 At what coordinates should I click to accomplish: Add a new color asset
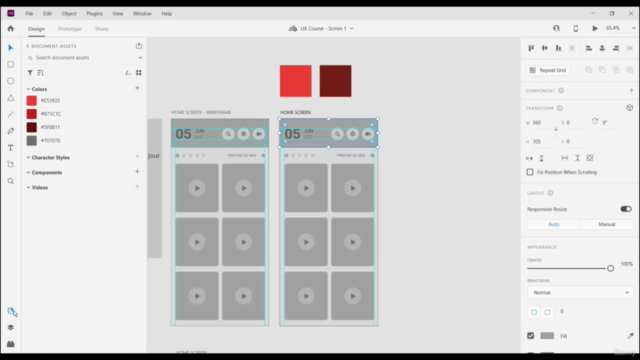coord(137,88)
